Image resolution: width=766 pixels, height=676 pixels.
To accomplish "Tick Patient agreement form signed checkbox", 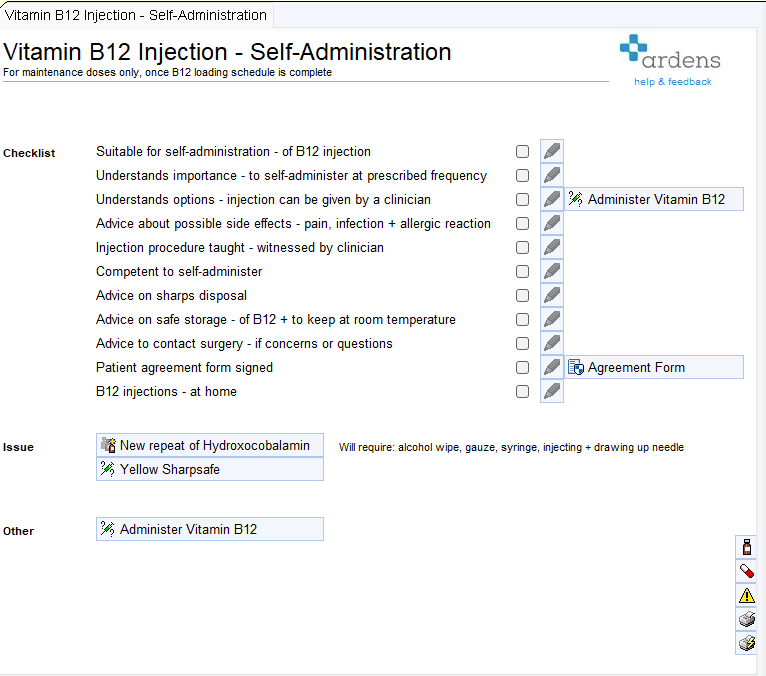I will (x=522, y=368).
